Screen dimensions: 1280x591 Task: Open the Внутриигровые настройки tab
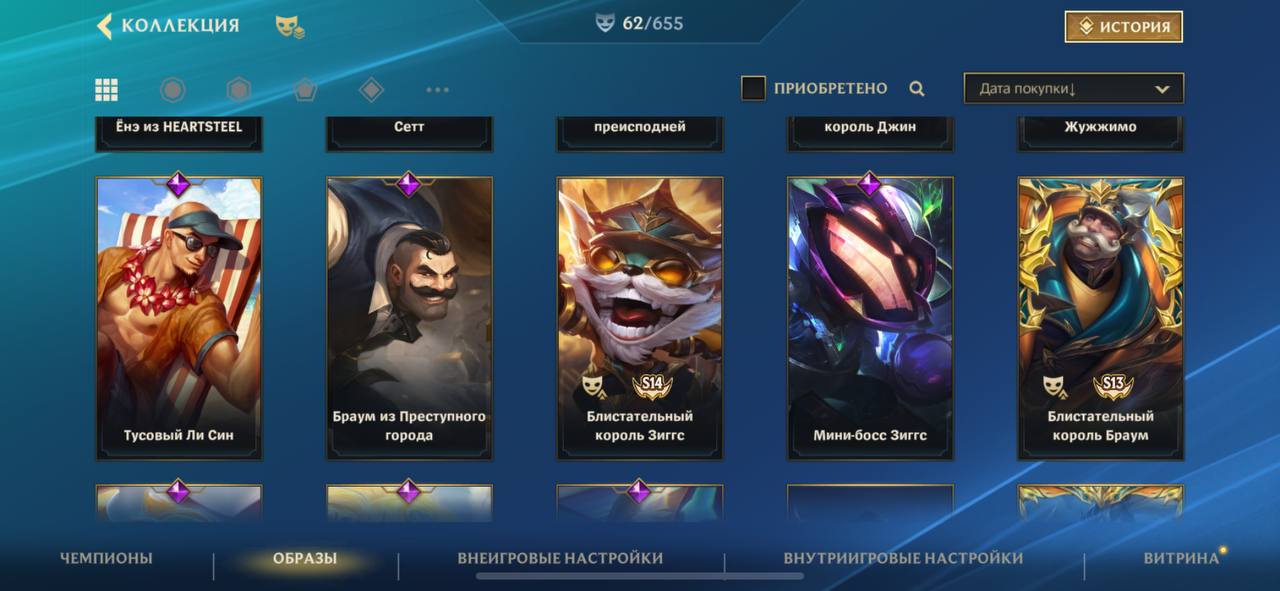[x=903, y=558]
